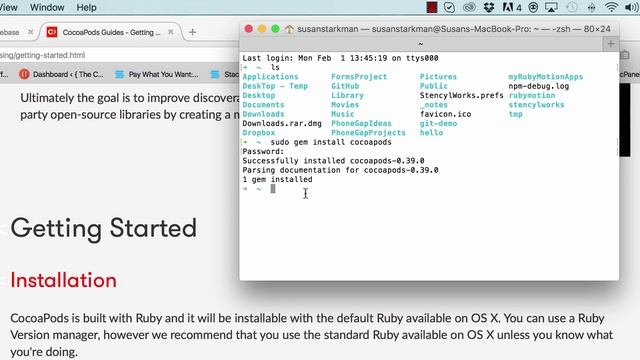This screenshot has height=360, width=640.
Task: Click 'StencylWorks.prefs' in Terminal output
Action: coord(462,96)
